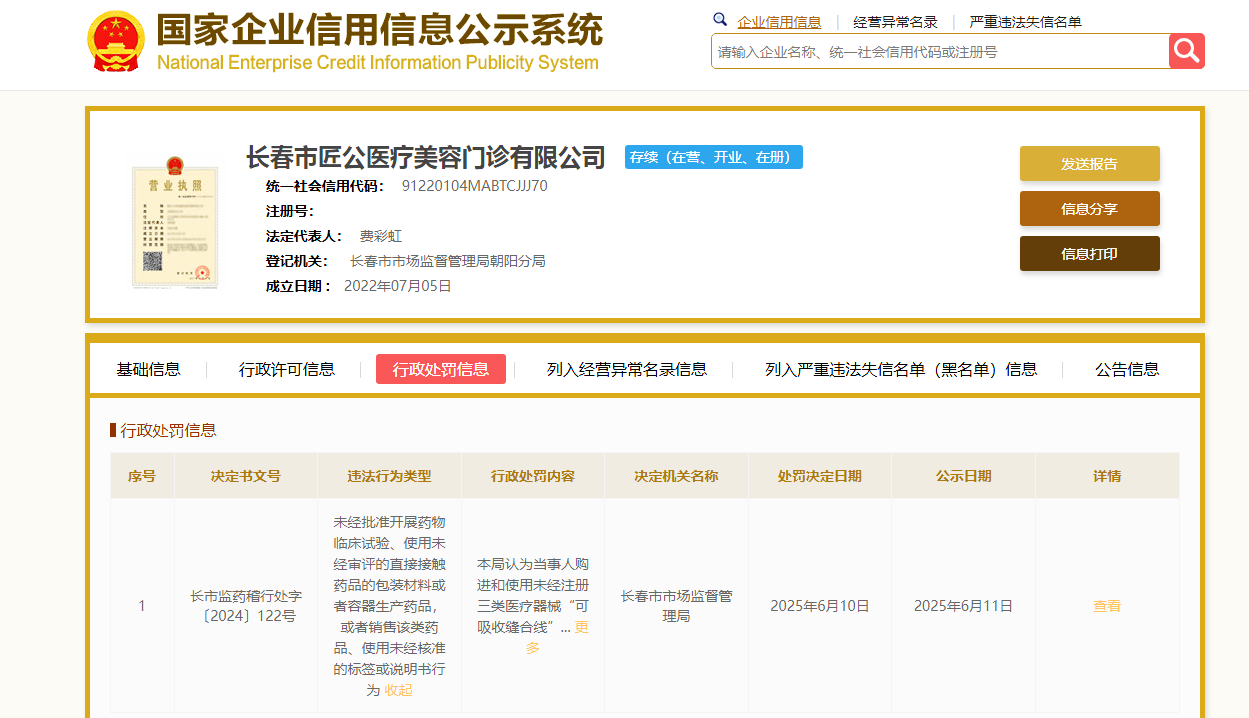Switch to the 基础信息 tab
This screenshot has width=1249, height=718.
tap(148, 369)
